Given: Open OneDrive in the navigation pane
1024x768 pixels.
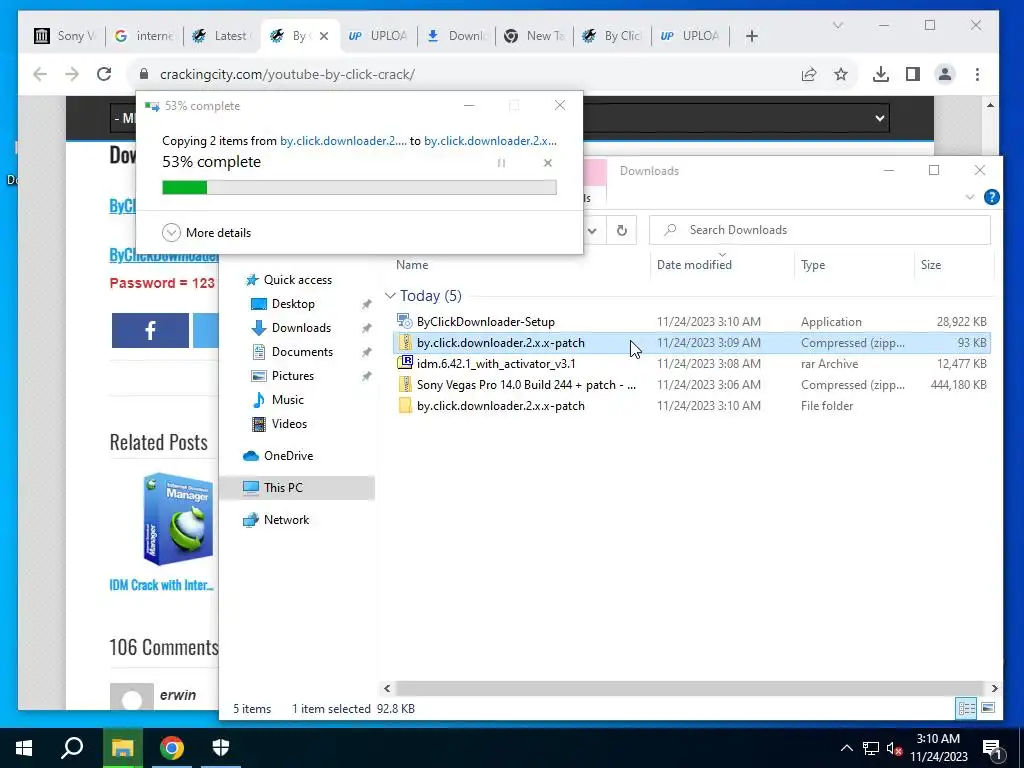Looking at the screenshot, I should (x=288, y=456).
